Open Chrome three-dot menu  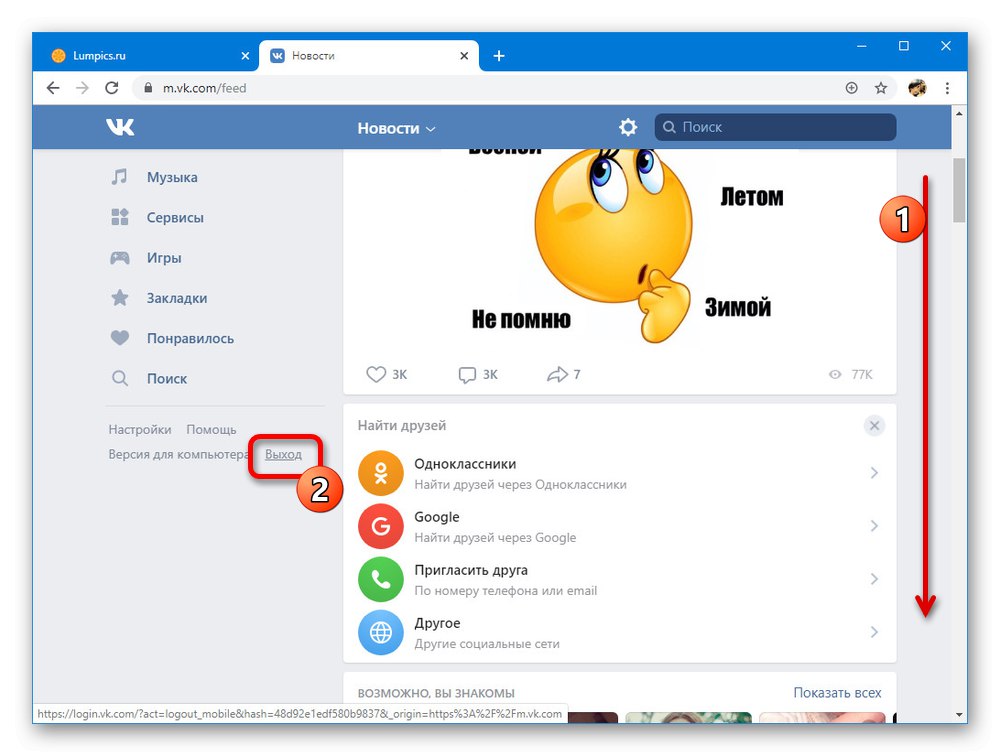(947, 88)
